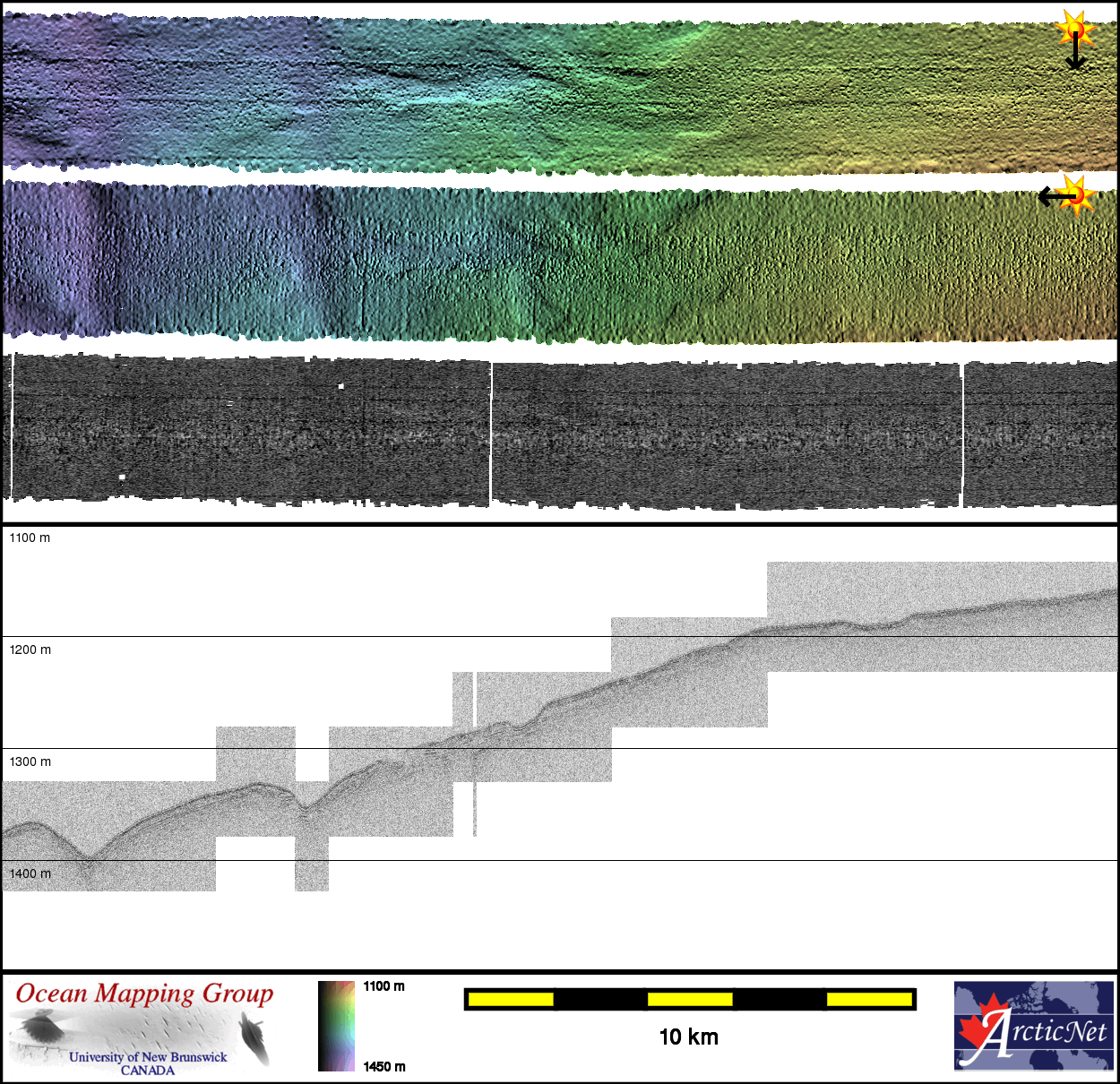Screen dimensions: 1120x1084
Task: Click the depth color scale legend
Action: (336, 1026)
